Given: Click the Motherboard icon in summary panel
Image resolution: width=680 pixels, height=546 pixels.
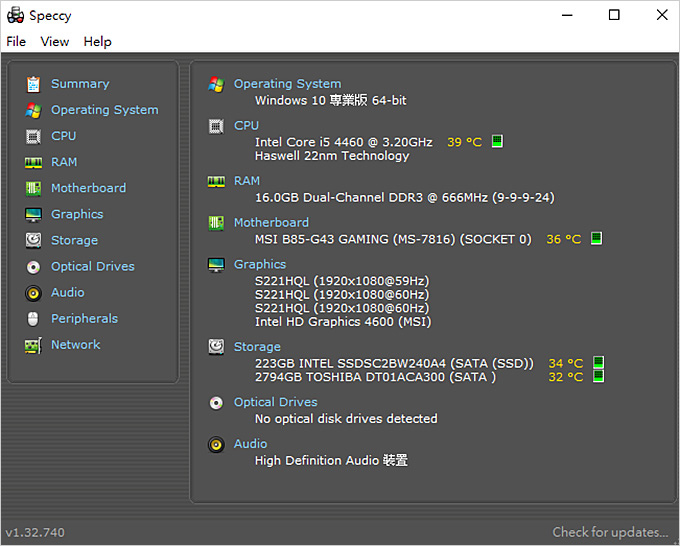Looking at the screenshot, I should click(x=216, y=223).
